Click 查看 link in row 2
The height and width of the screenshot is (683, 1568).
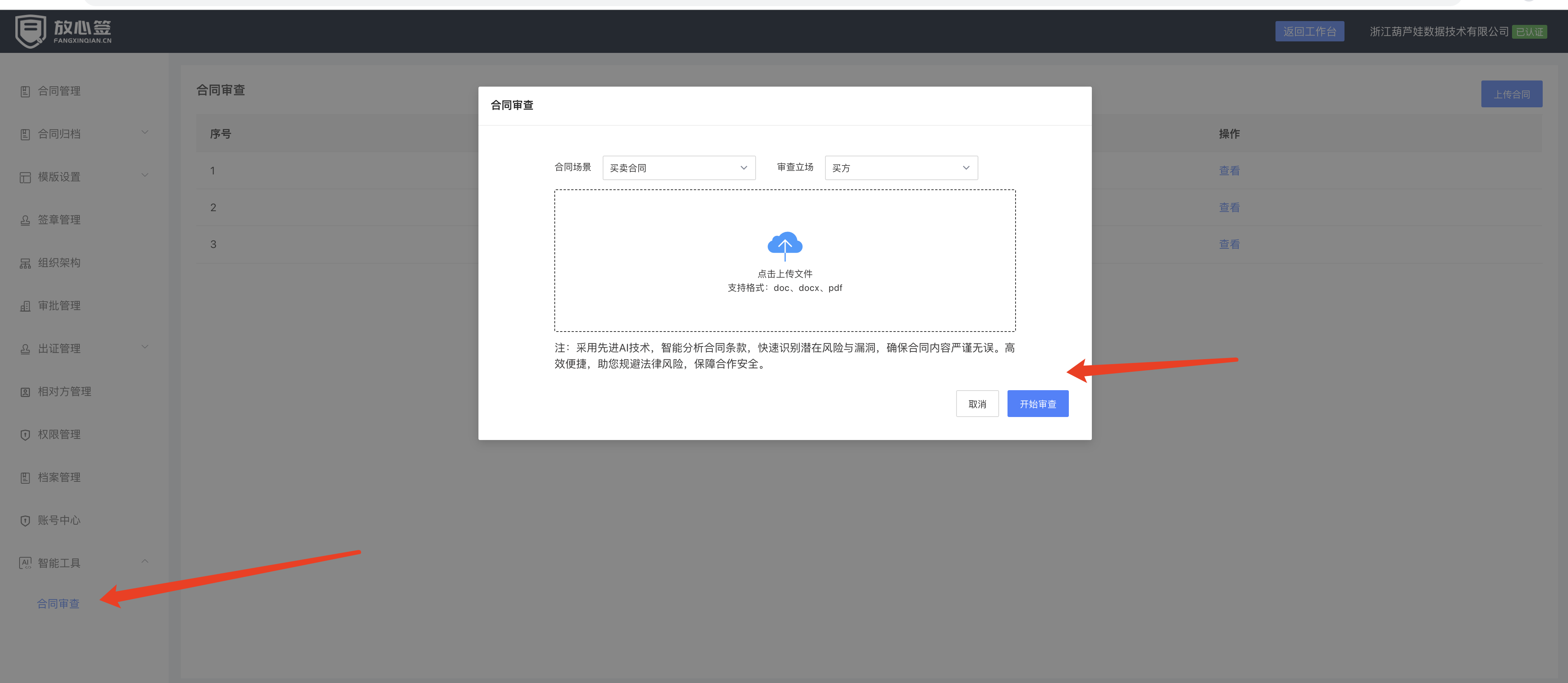pos(1229,208)
